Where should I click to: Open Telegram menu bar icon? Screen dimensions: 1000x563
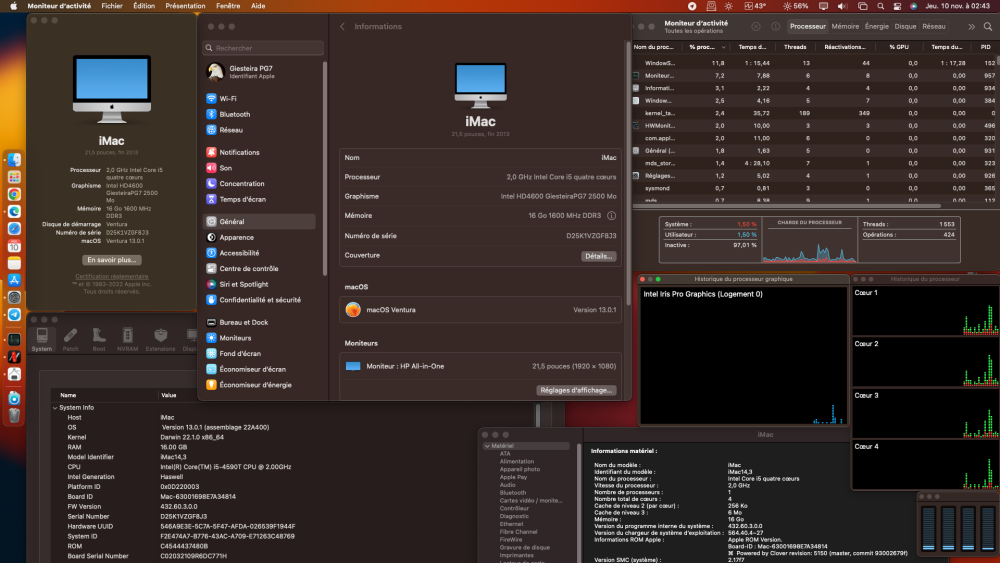point(692,6)
